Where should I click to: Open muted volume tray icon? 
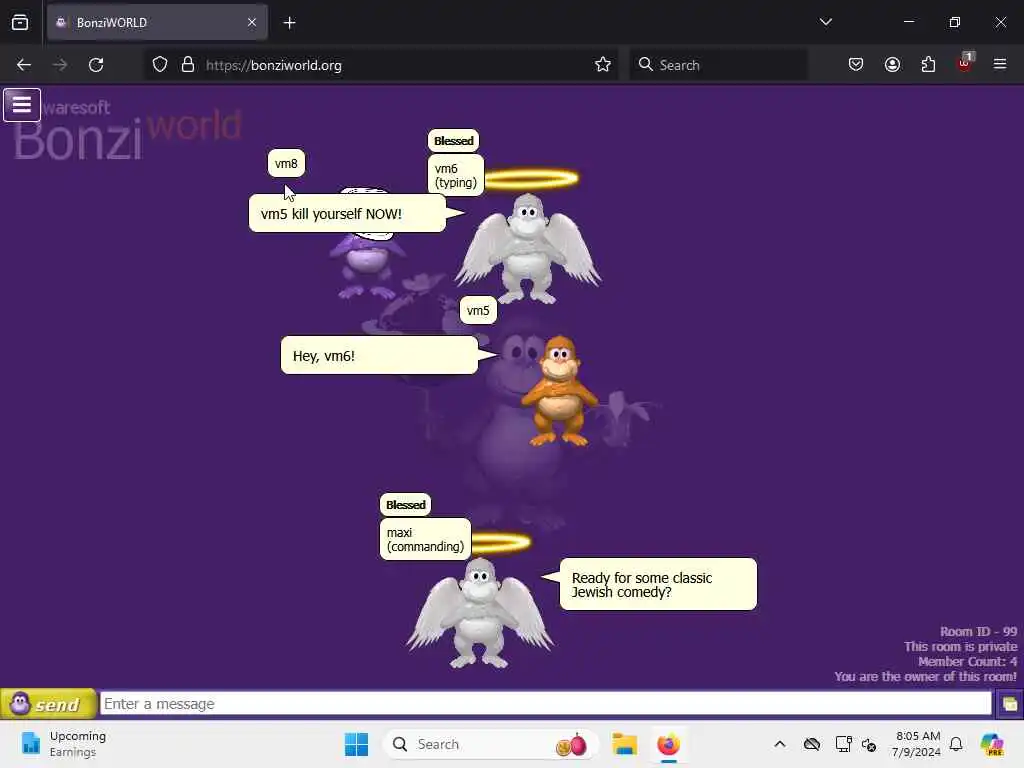pos(869,744)
